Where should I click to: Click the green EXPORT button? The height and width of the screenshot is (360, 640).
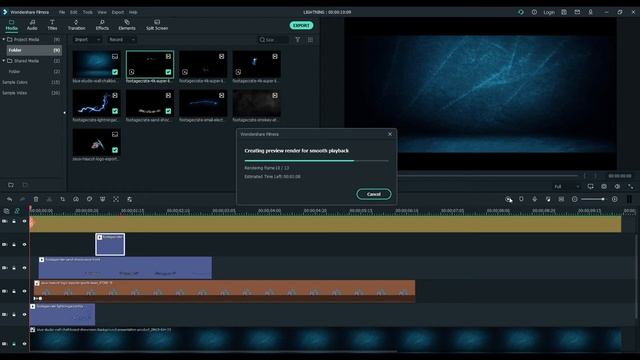point(301,25)
